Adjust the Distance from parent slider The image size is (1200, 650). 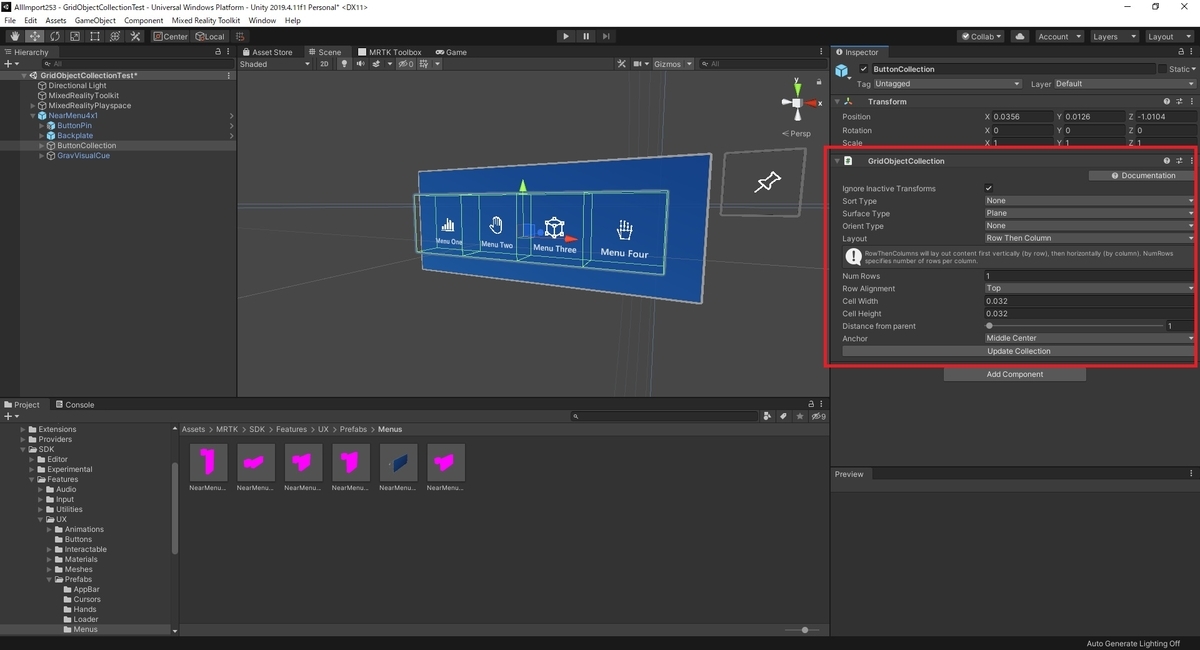[1074, 326]
